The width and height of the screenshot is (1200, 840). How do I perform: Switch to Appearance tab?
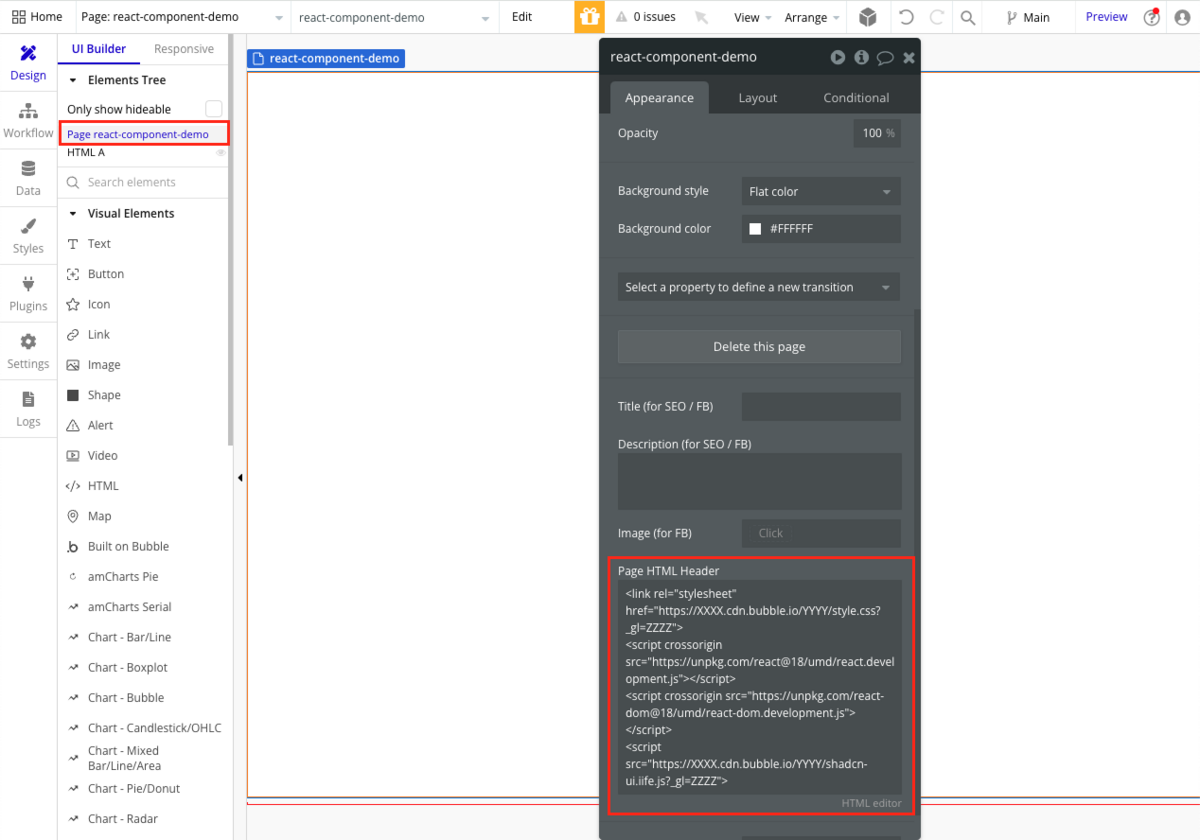[x=659, y=97]
